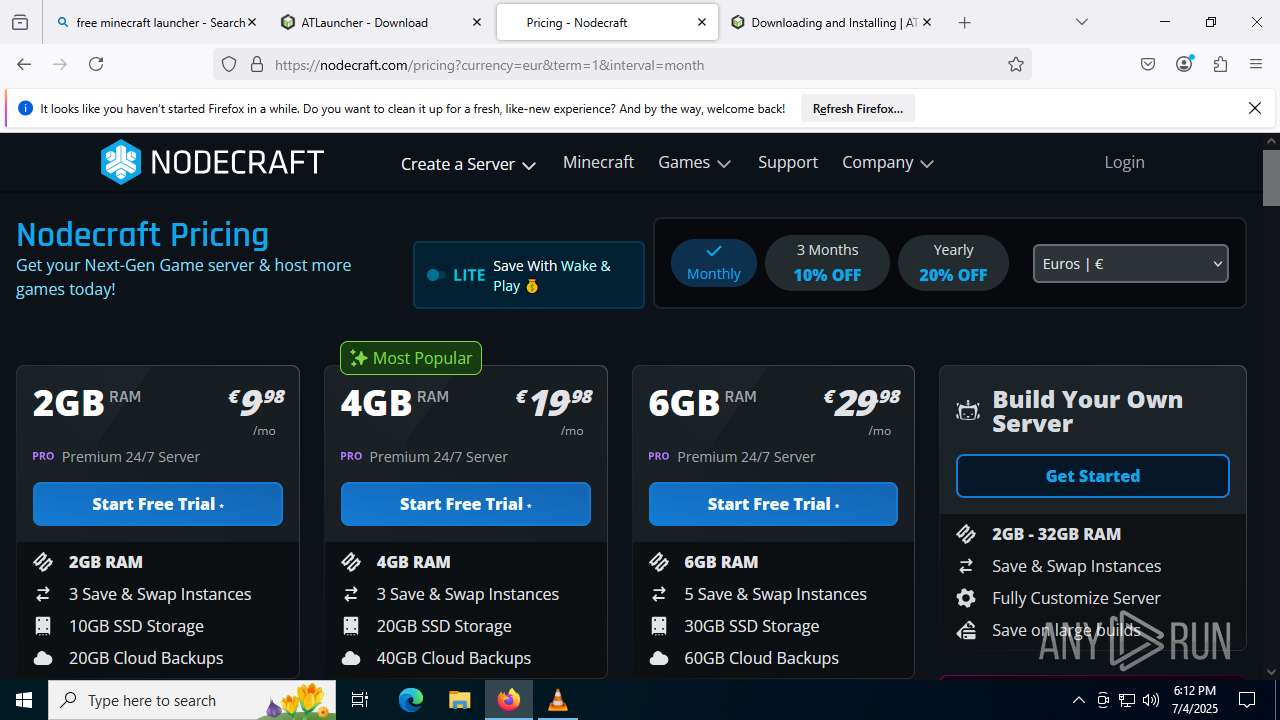
Task: Open the Firefox account icon
Action: click(x=1184, y=64)
